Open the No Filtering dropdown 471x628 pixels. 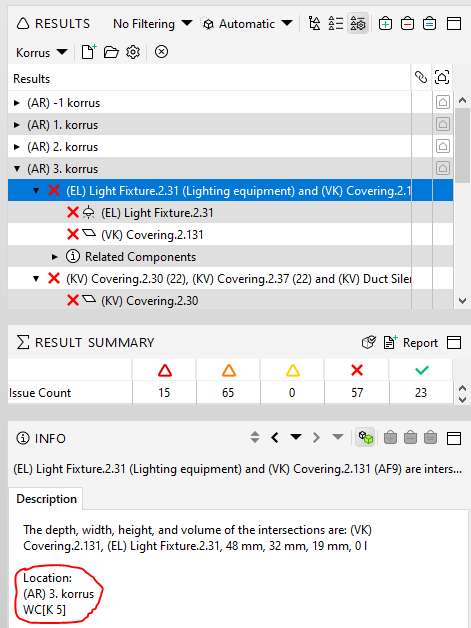152,24
